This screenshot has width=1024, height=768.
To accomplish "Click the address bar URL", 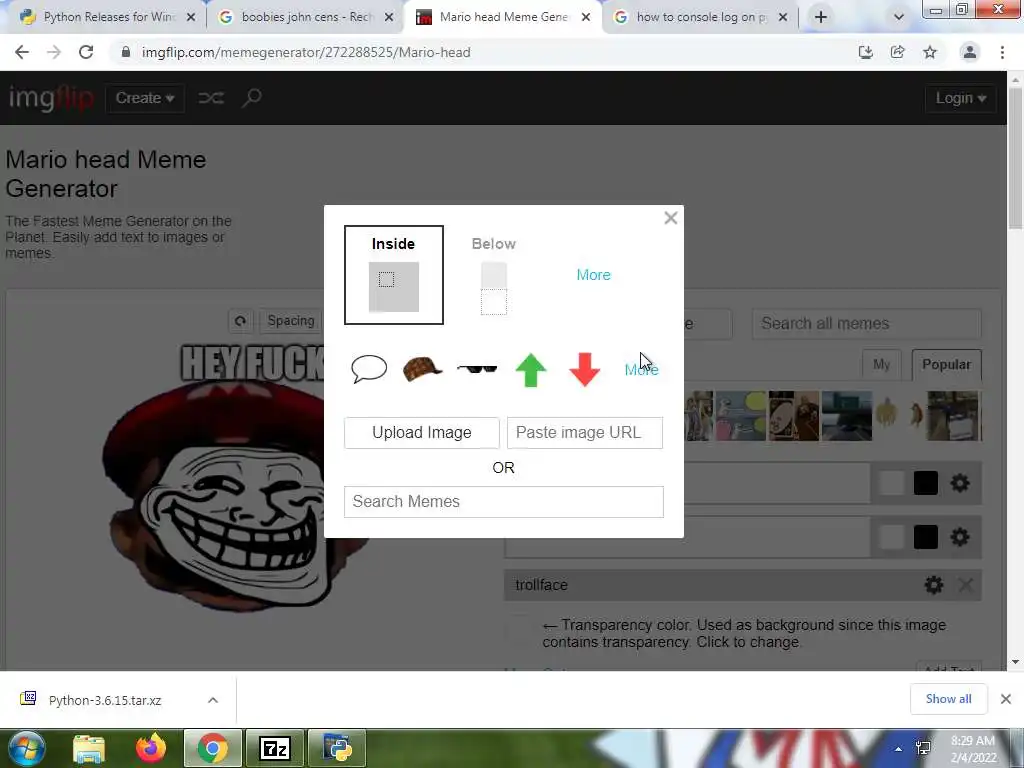I will pos(306,52).
